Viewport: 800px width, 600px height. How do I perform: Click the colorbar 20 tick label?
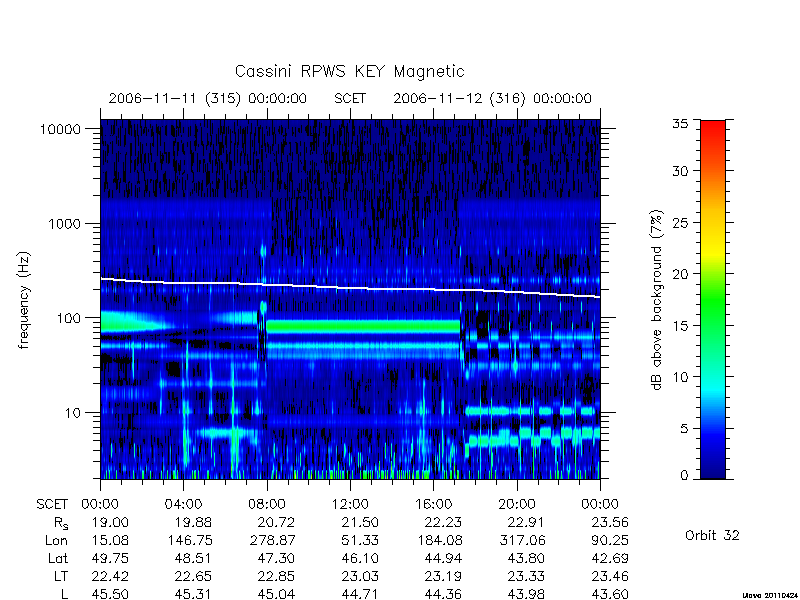[x=680, y=274]
